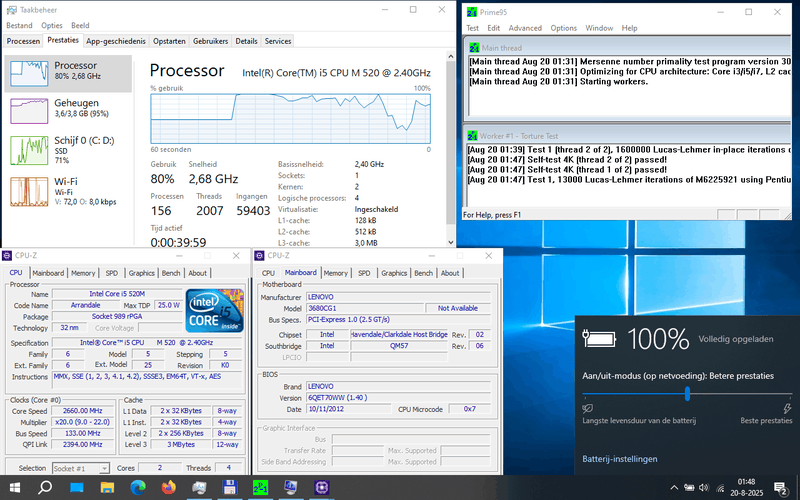Launch Microsoft Edge from taskbar
Viewport: 800px width, 500px height.
138,488
